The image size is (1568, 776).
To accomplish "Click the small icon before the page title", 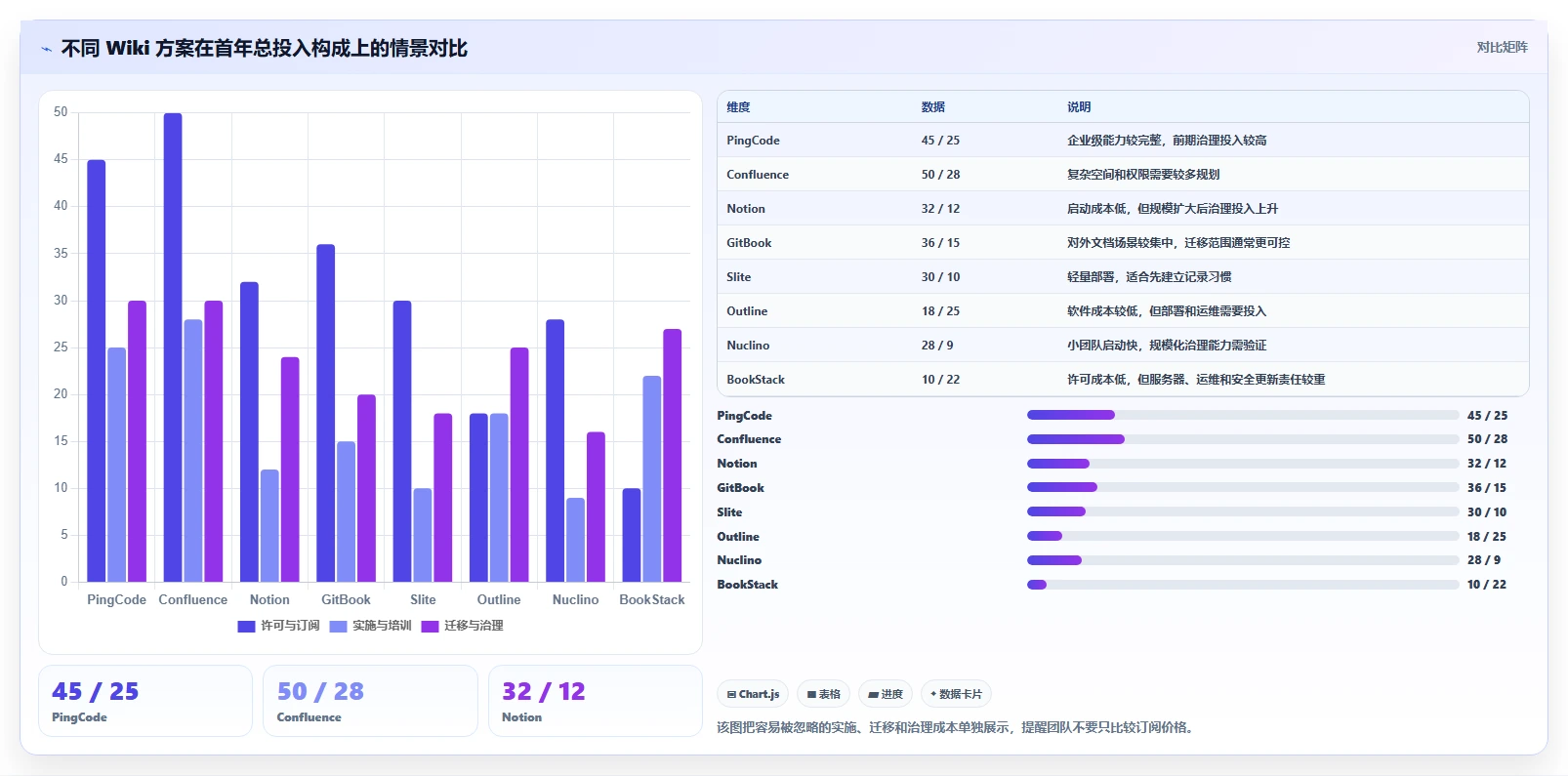I will point(46,49).
